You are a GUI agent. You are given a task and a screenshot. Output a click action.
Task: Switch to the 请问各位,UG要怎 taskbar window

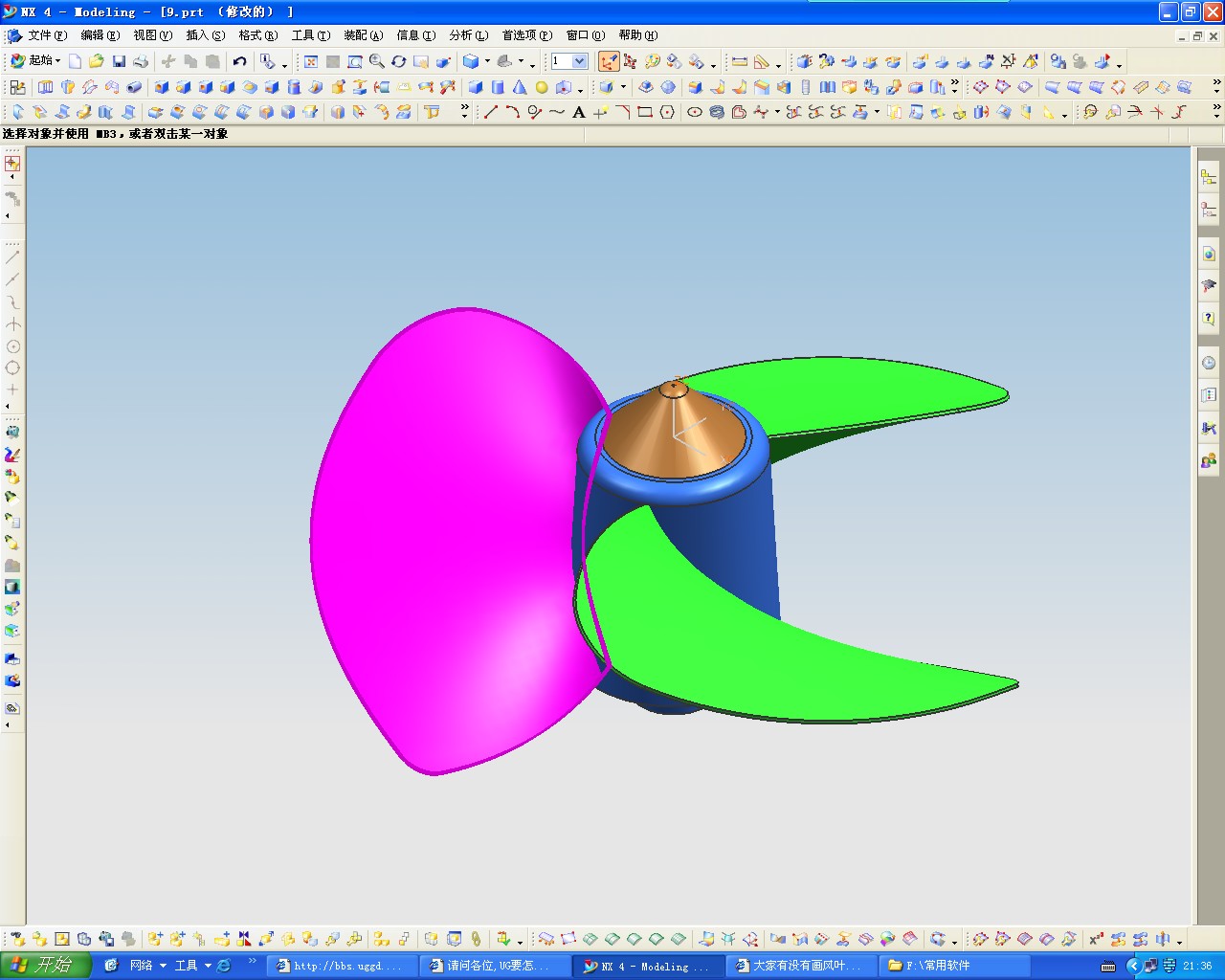coord(496,966)
